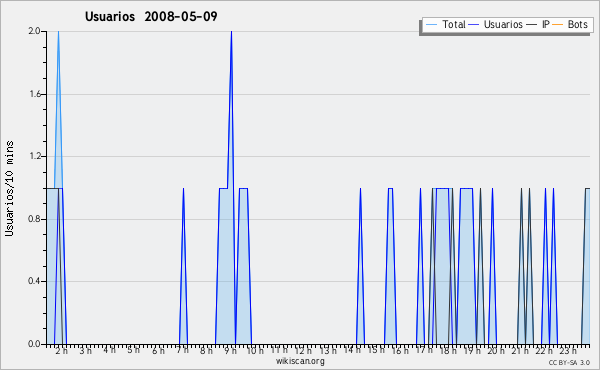Click the '14 h' x-axis label
The width and height of the screenshot is (600, 370).
click(x=352, y=350)
